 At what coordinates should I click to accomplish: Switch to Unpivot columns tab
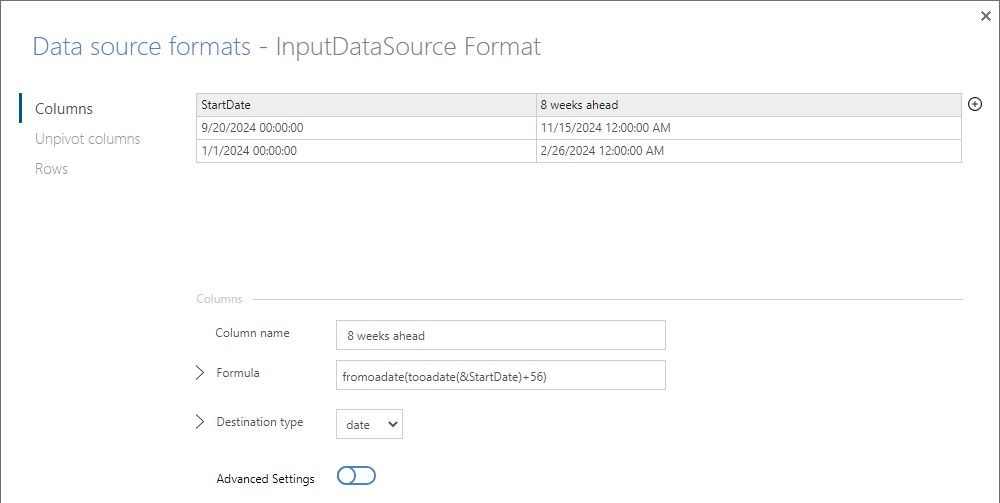pyautogui.click(x=87, y=138)
